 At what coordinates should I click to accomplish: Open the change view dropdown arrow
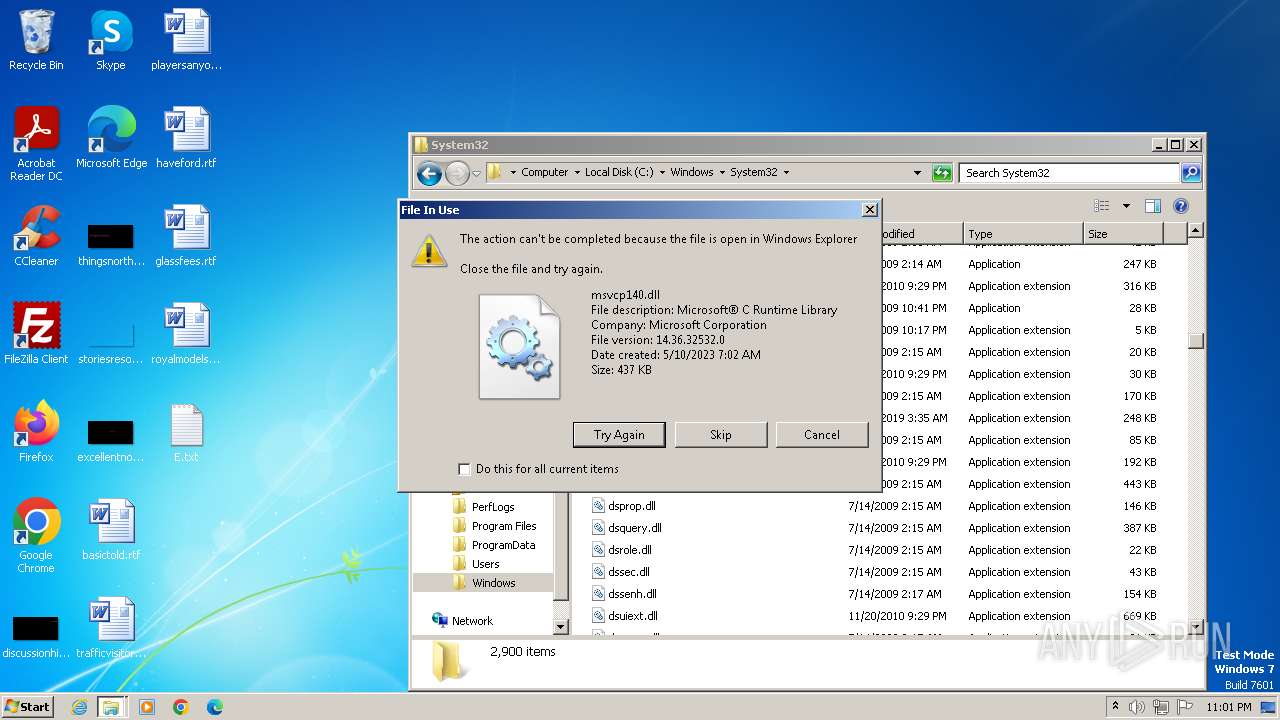[x=1126, y=206]
